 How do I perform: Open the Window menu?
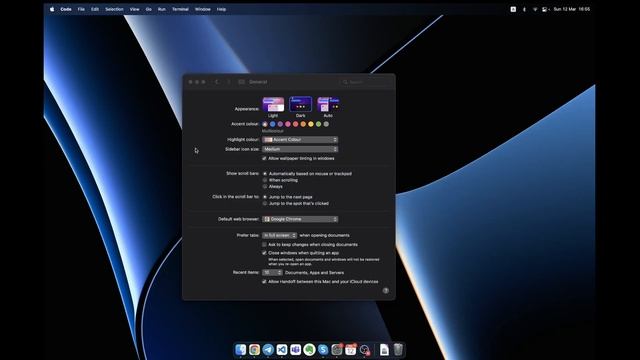click(202, 9)
